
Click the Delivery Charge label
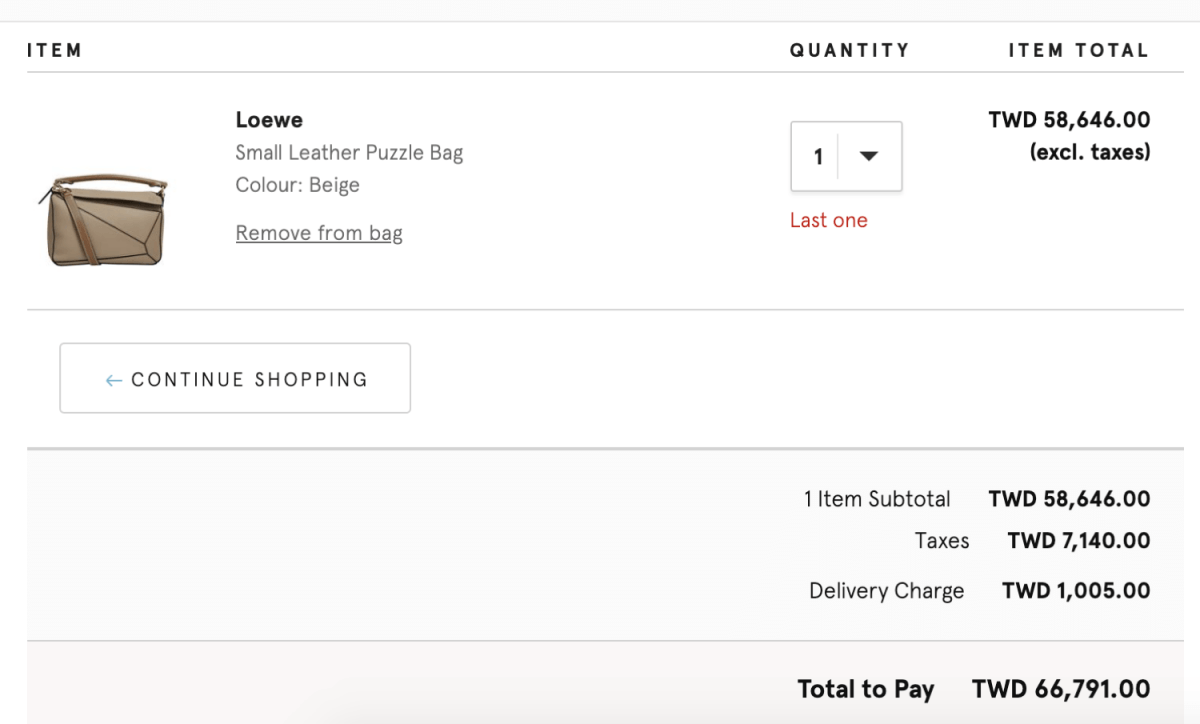[x=886, y=591]
